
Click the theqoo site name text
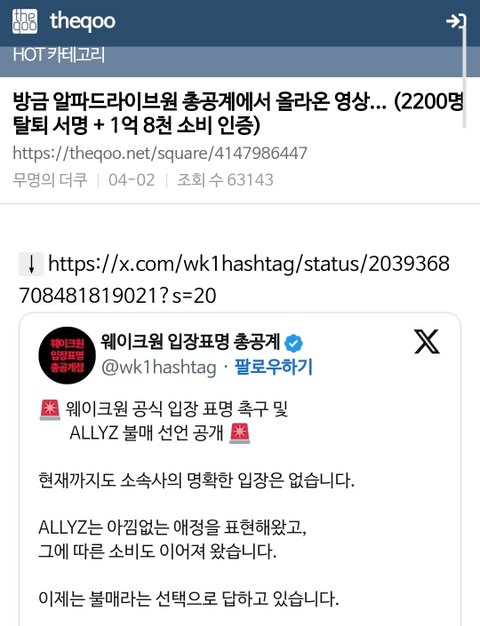[83, 21]
